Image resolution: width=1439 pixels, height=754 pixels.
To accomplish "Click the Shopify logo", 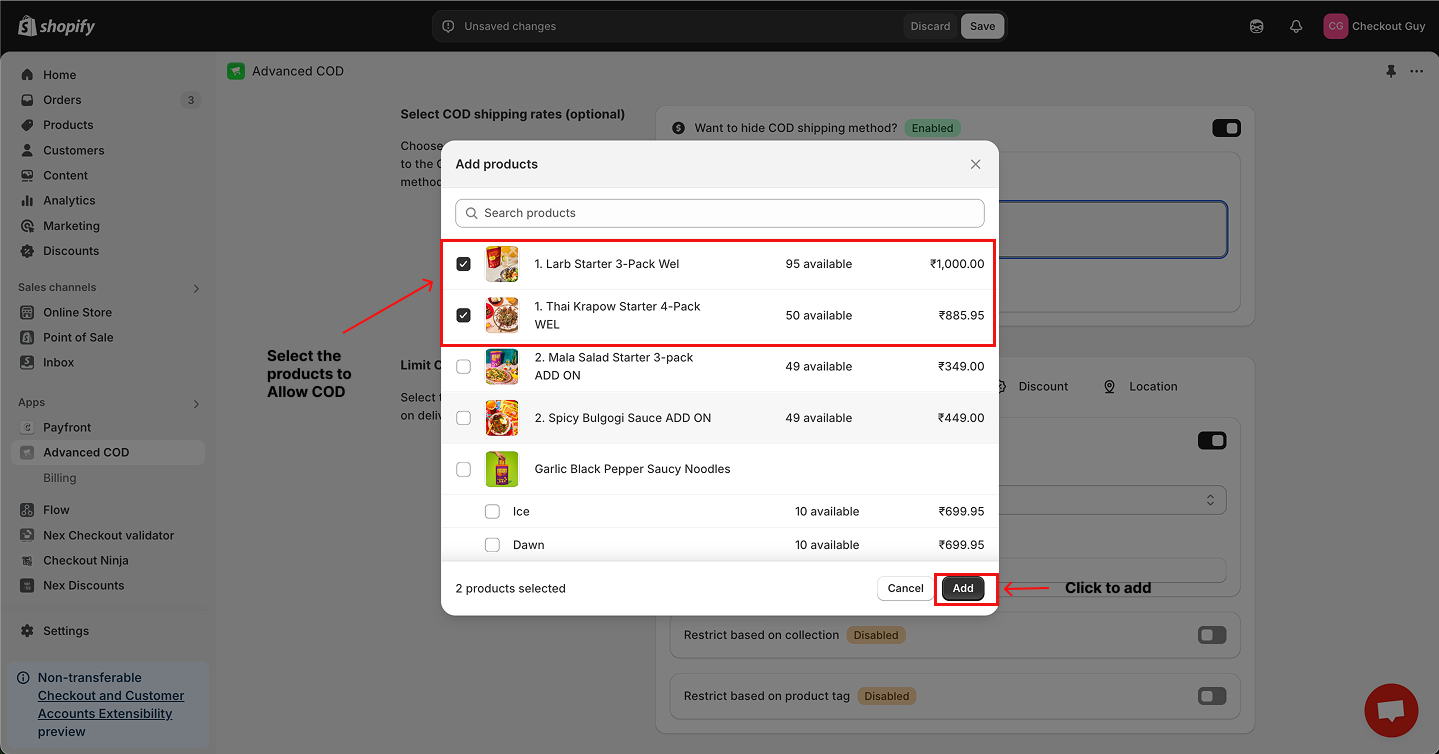I will (57, 26).
